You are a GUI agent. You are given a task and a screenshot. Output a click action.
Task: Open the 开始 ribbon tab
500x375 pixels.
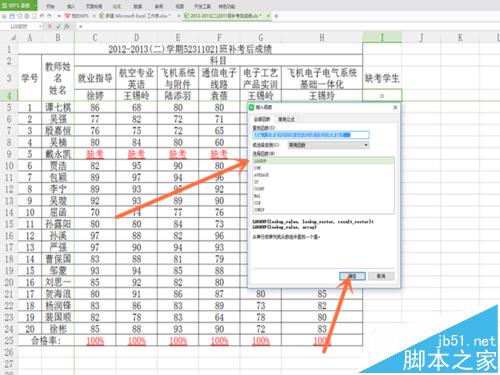click(x=50, y=6)
